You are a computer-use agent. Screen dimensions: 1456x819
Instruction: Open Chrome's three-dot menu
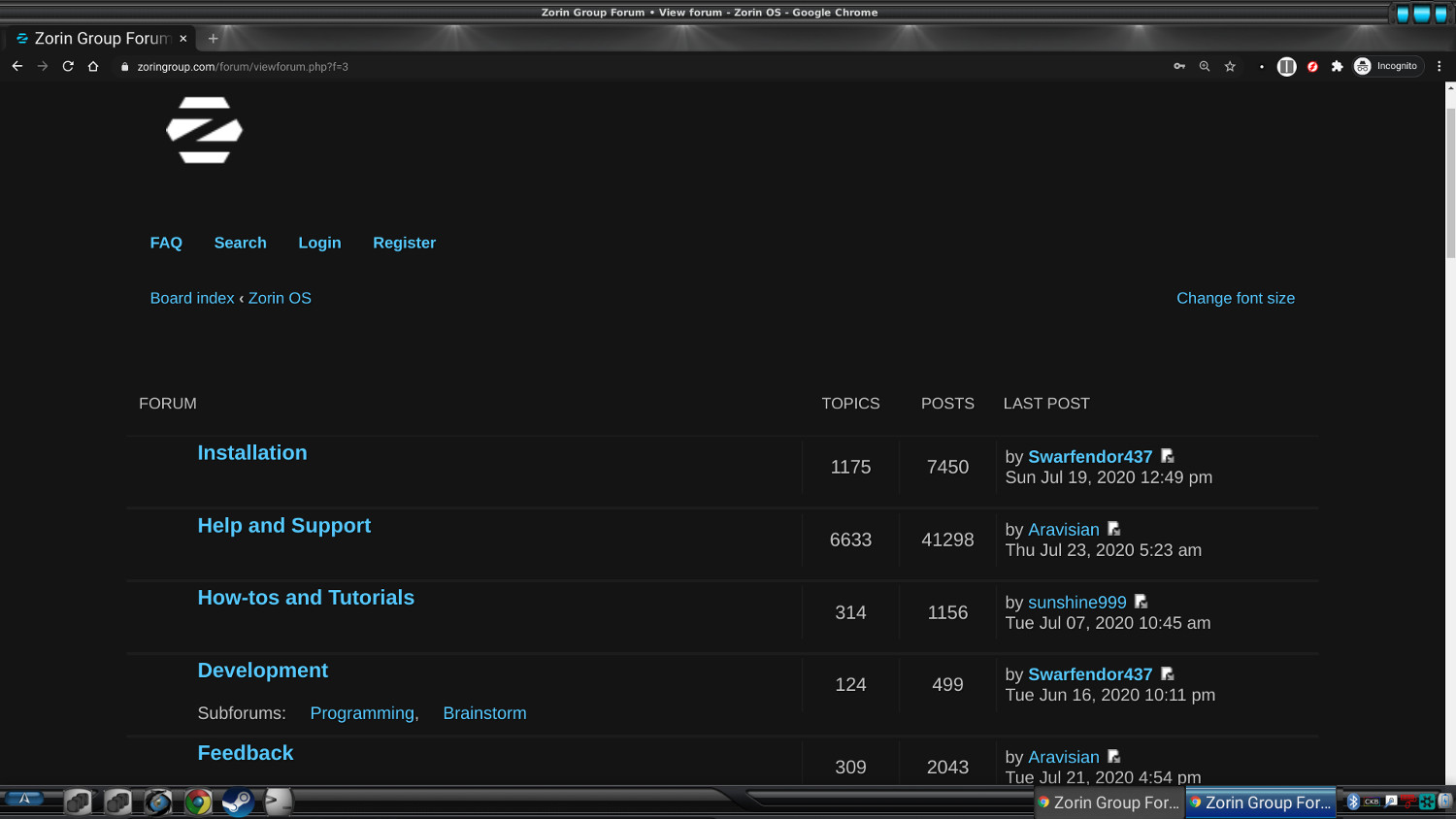(1439, 67)
